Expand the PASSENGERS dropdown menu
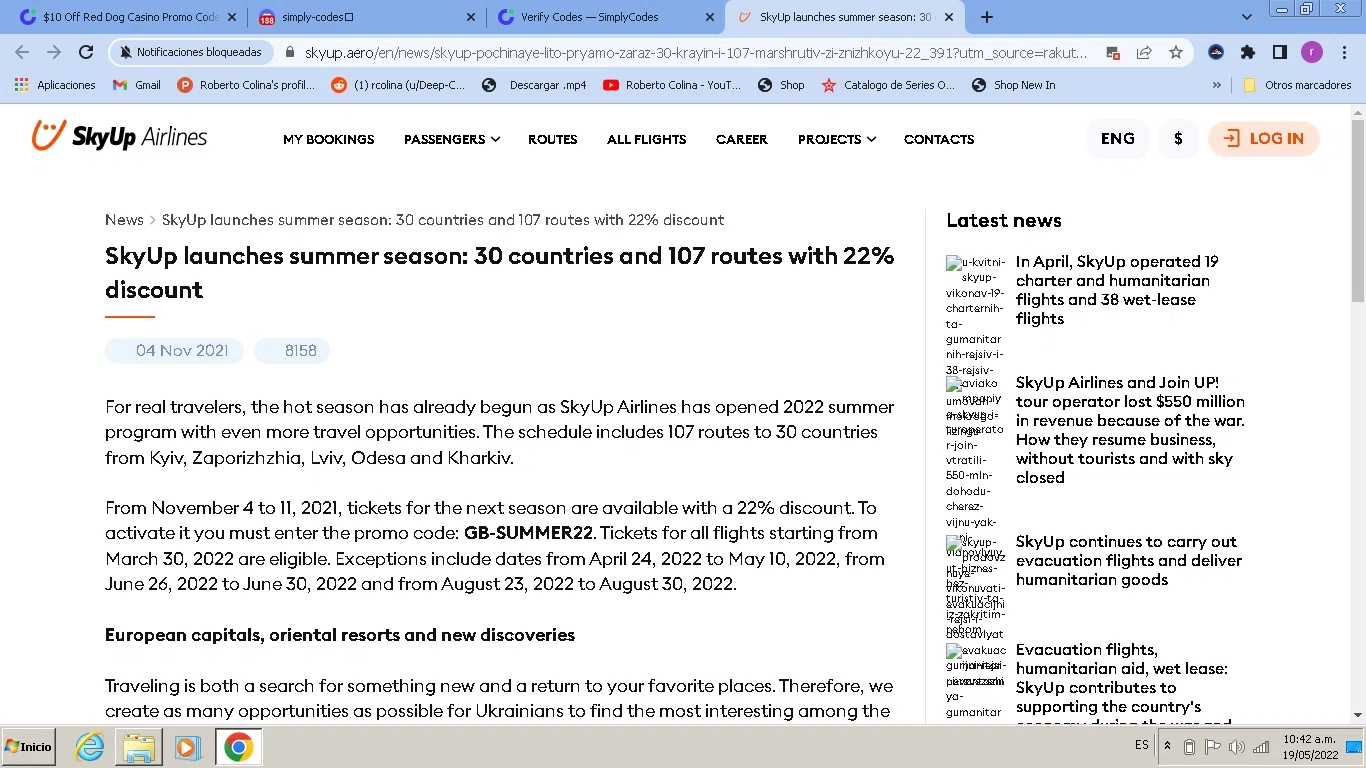The height and width of the screenshot is (768, 1366). (452, 139)
